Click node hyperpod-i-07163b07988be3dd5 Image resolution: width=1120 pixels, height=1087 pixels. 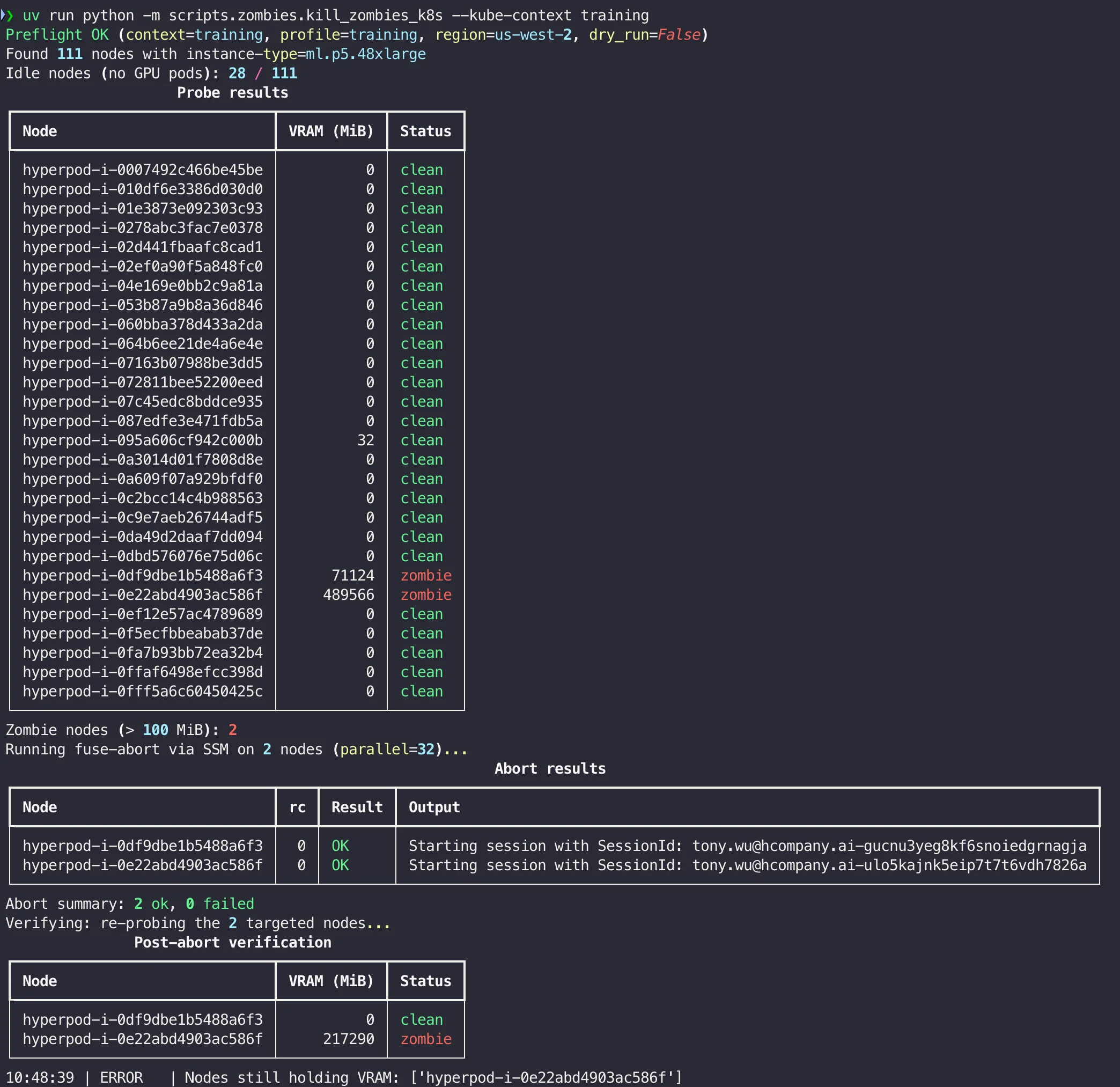click(x=143, y=363)
